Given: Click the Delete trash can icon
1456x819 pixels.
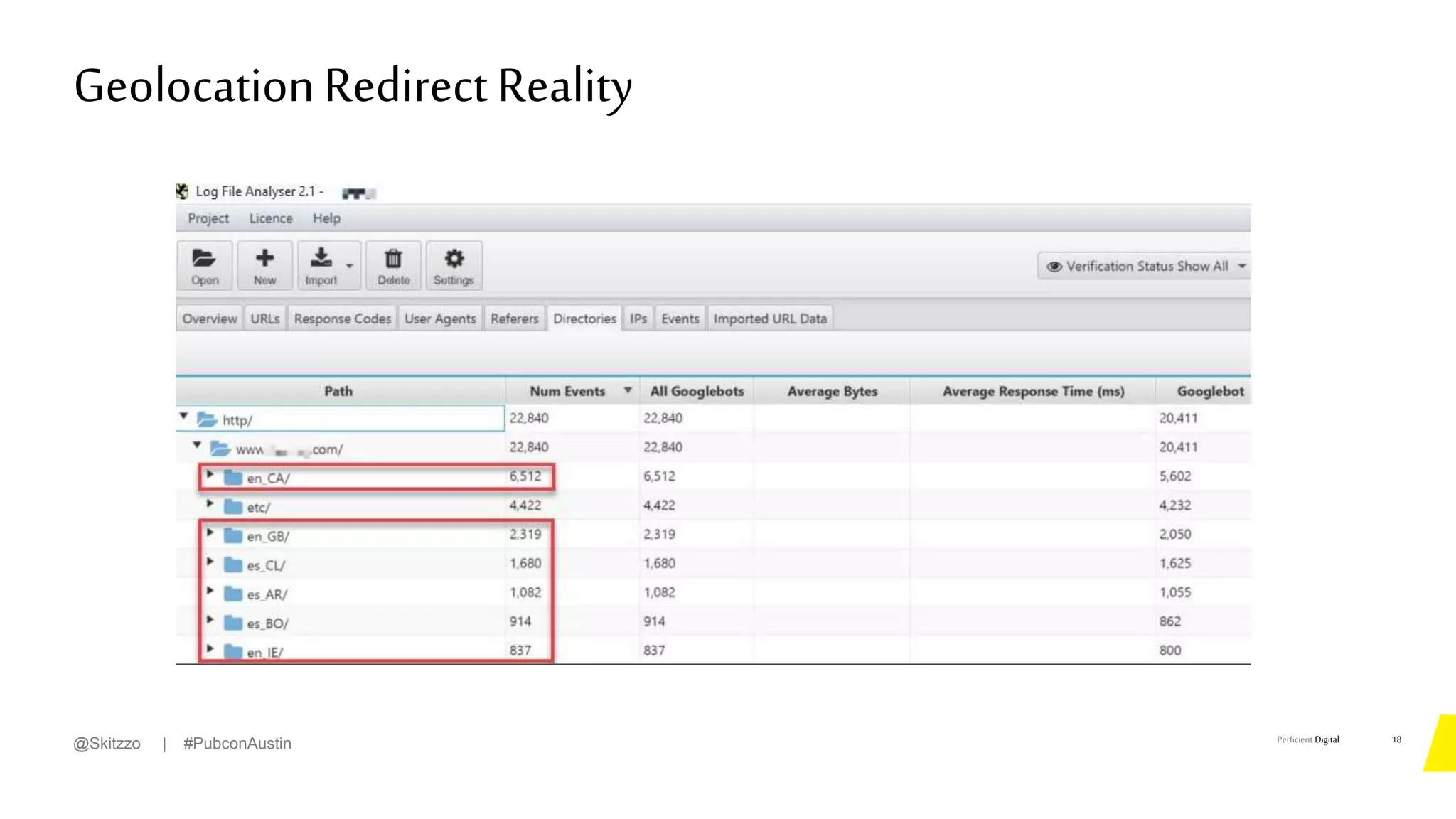Looking at the screenshot, I should tap(393, 259).
